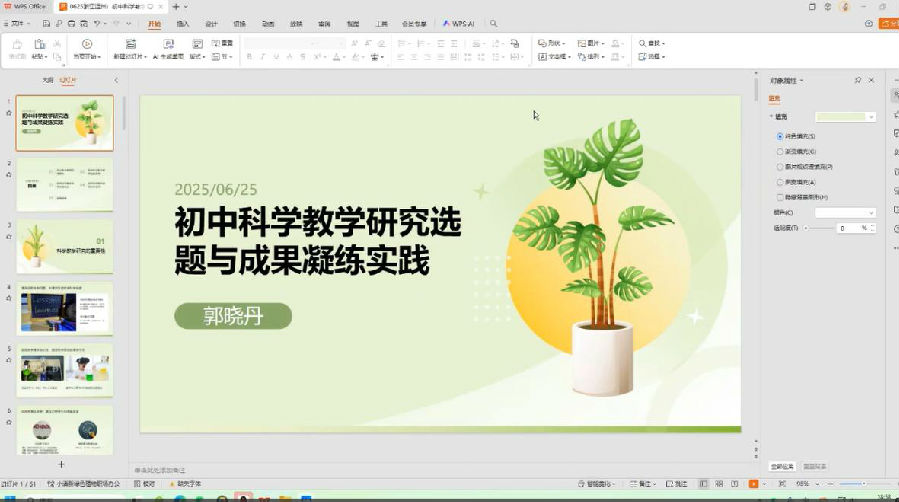The image size is (899, 502).
Task: Select the gradient fill (渐变填充) radio option
Action: [780, 151]
